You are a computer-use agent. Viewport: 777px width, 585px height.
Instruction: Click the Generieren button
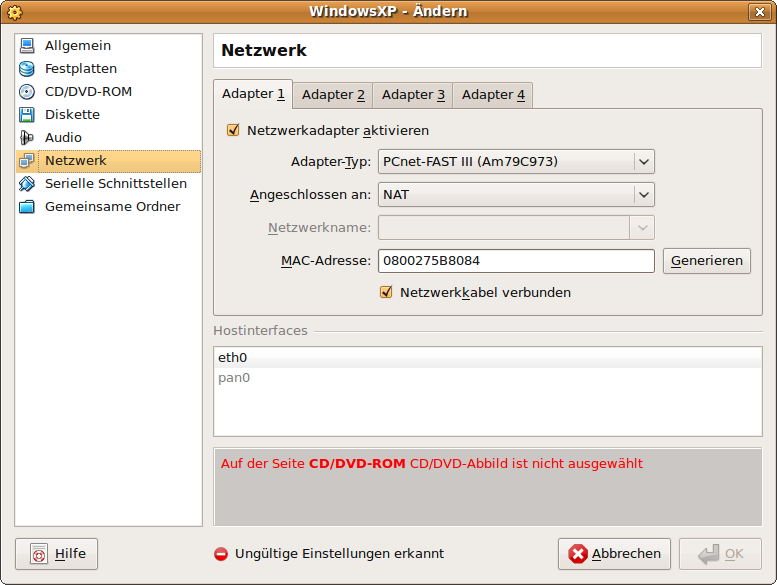pos(707,261)
